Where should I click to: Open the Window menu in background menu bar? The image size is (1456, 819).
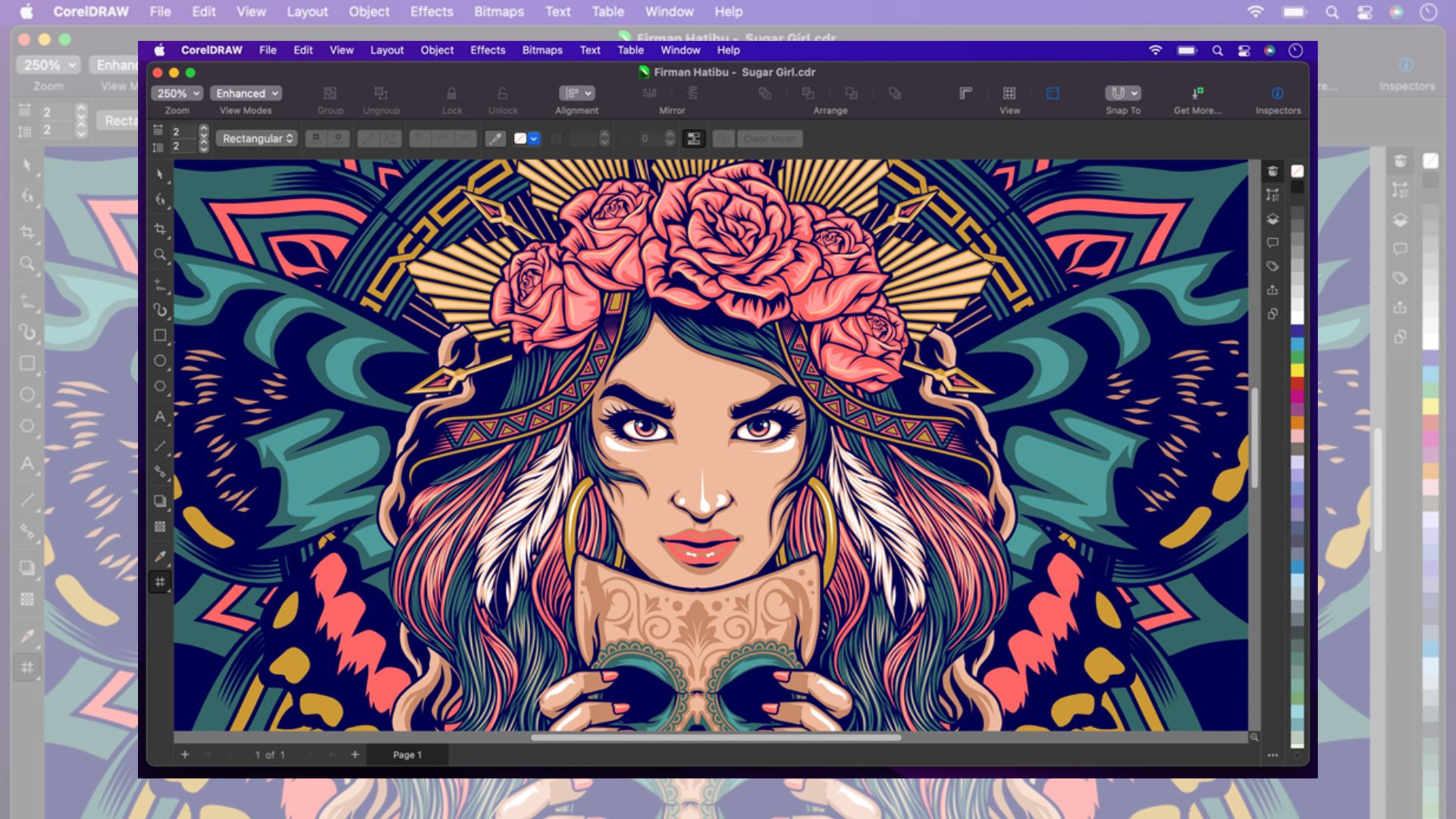669,11
